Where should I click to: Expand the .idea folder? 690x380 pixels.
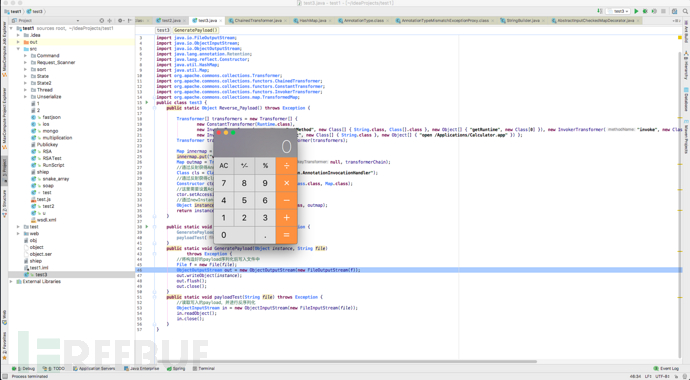18,35
